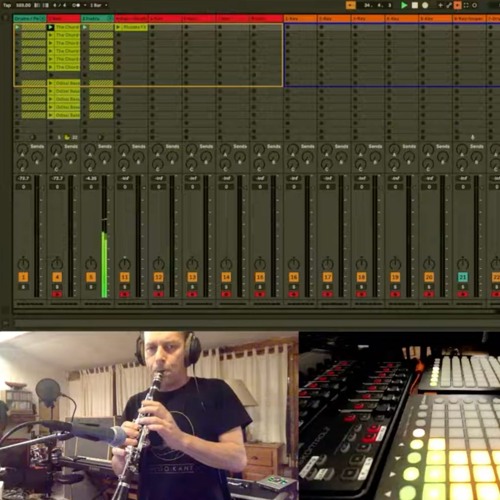Toggle track activator button 14
Screen dimensions: 500x500
[x=226, y=277]
